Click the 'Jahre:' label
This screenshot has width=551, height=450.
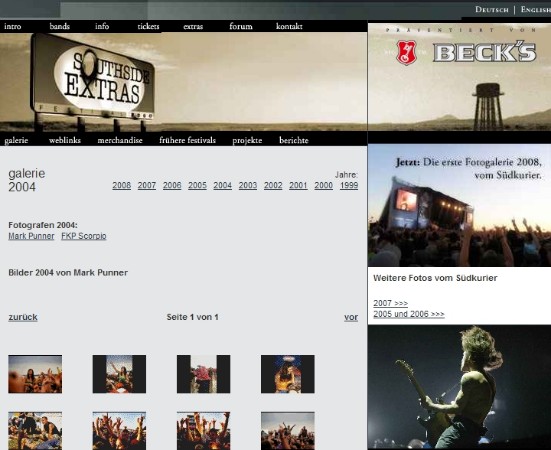click(346, 175)
